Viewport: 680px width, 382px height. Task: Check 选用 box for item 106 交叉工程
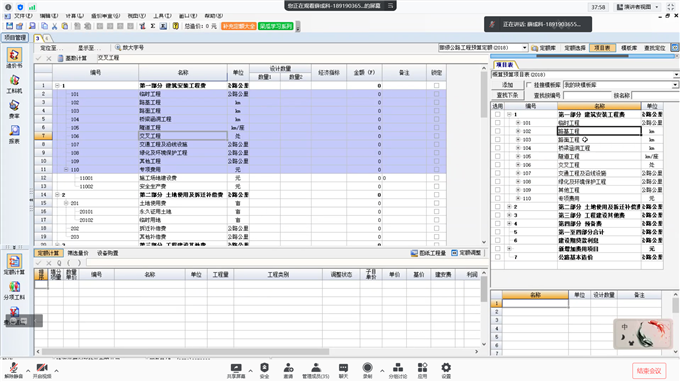(497, 165)
